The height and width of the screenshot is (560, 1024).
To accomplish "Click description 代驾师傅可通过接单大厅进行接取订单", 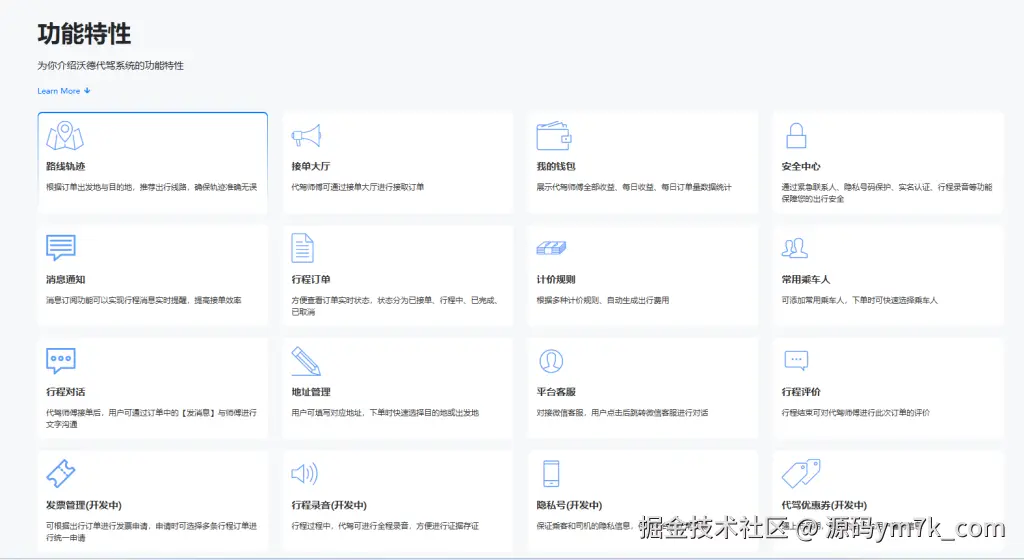I will point(358,187).
